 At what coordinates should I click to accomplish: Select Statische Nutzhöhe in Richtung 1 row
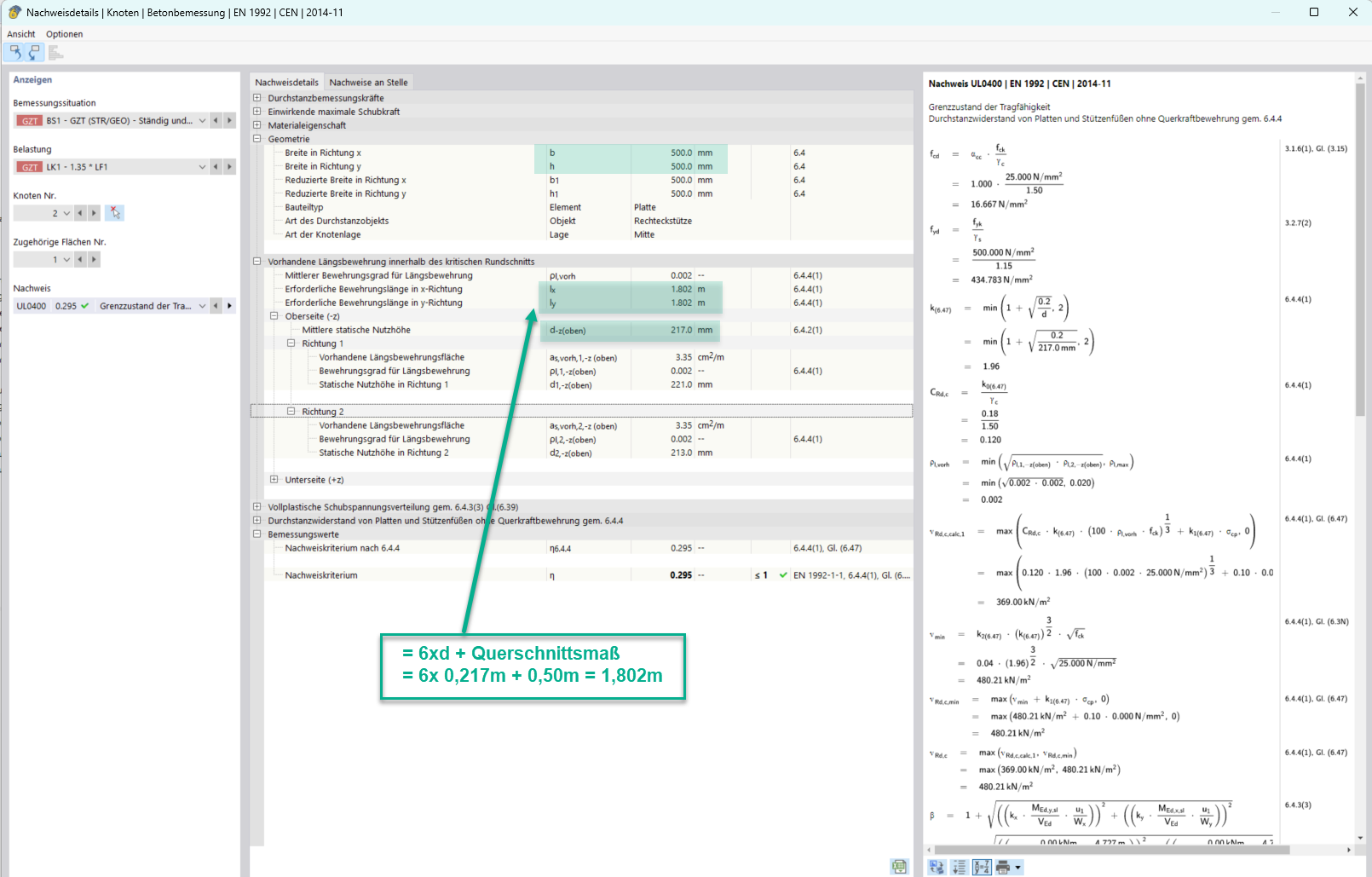[x=589, y=384]
